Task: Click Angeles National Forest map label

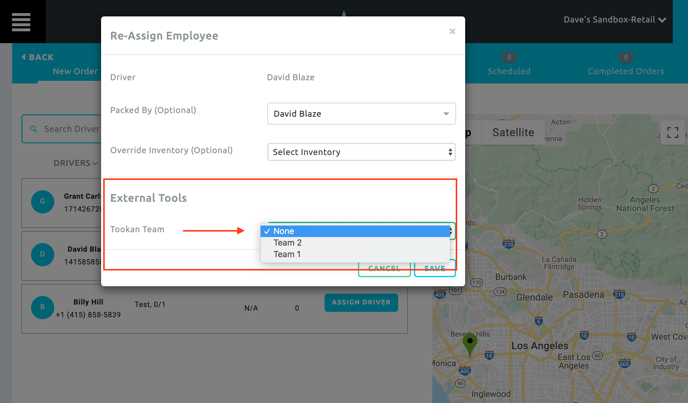Action: pyautogui.click(x=645, y=204)
